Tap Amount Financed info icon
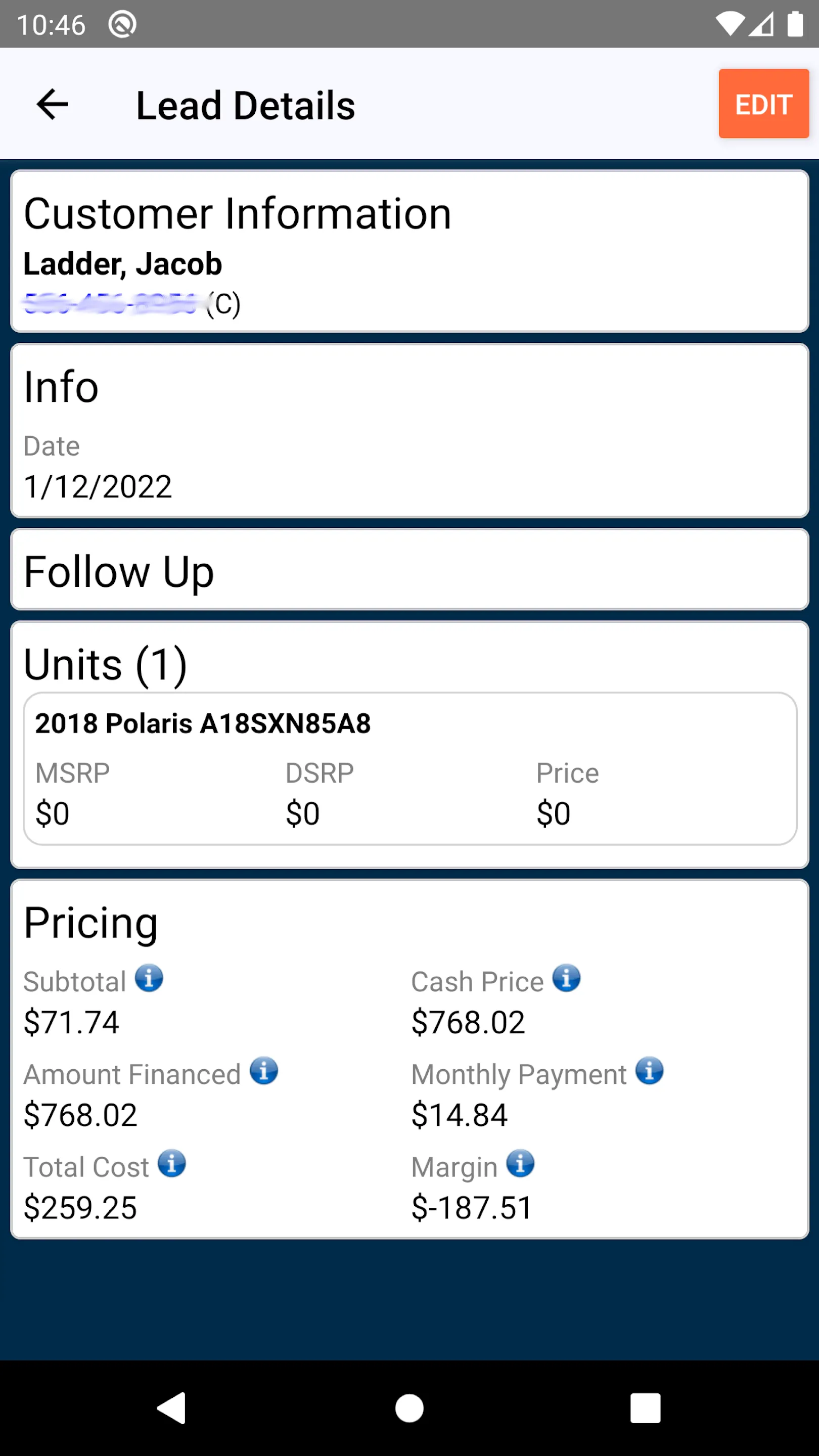Screen dimensions: 819x1456 coord(264,1071)
